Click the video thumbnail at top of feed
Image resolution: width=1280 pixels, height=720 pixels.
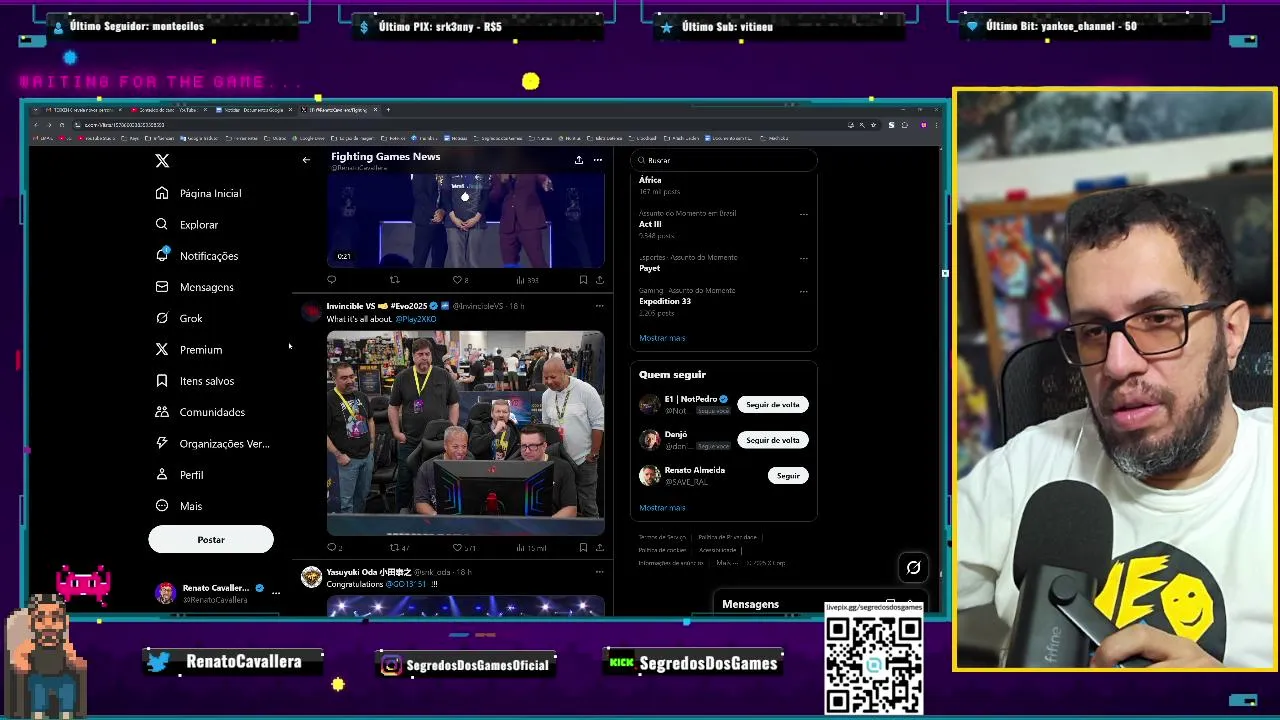tap(465, 220)
